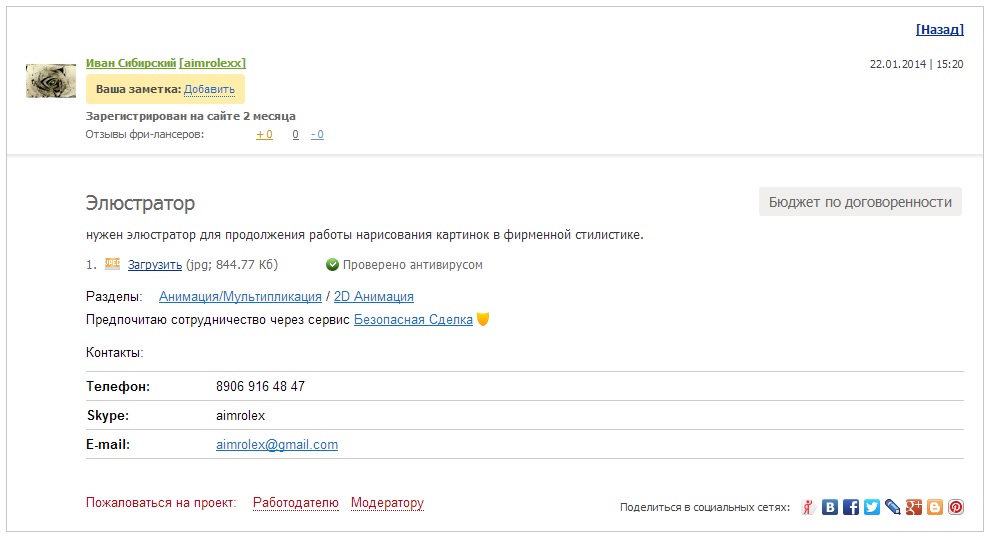
Task: Share the project on VKontakte
Action: tap(830, 507)
